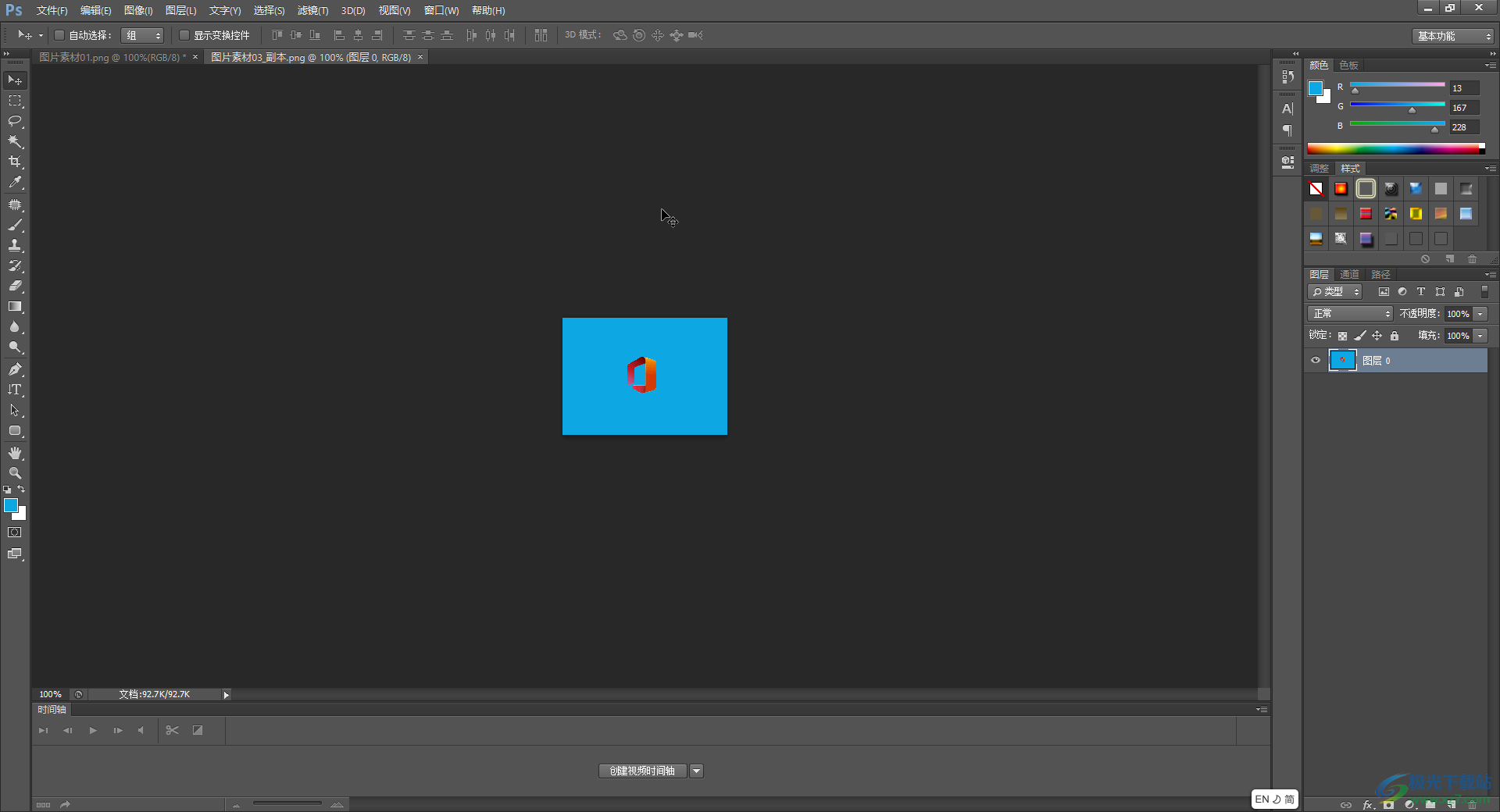Select the Lasso tool
The image size is (1500, 812).
pyautogui.click(x=15, y=122)
